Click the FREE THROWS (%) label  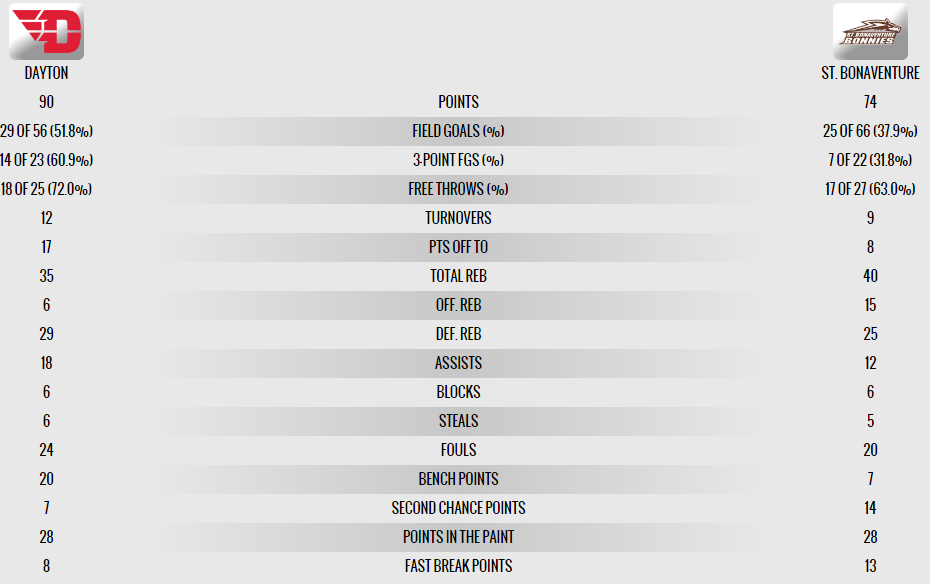(x=458, y=189)
